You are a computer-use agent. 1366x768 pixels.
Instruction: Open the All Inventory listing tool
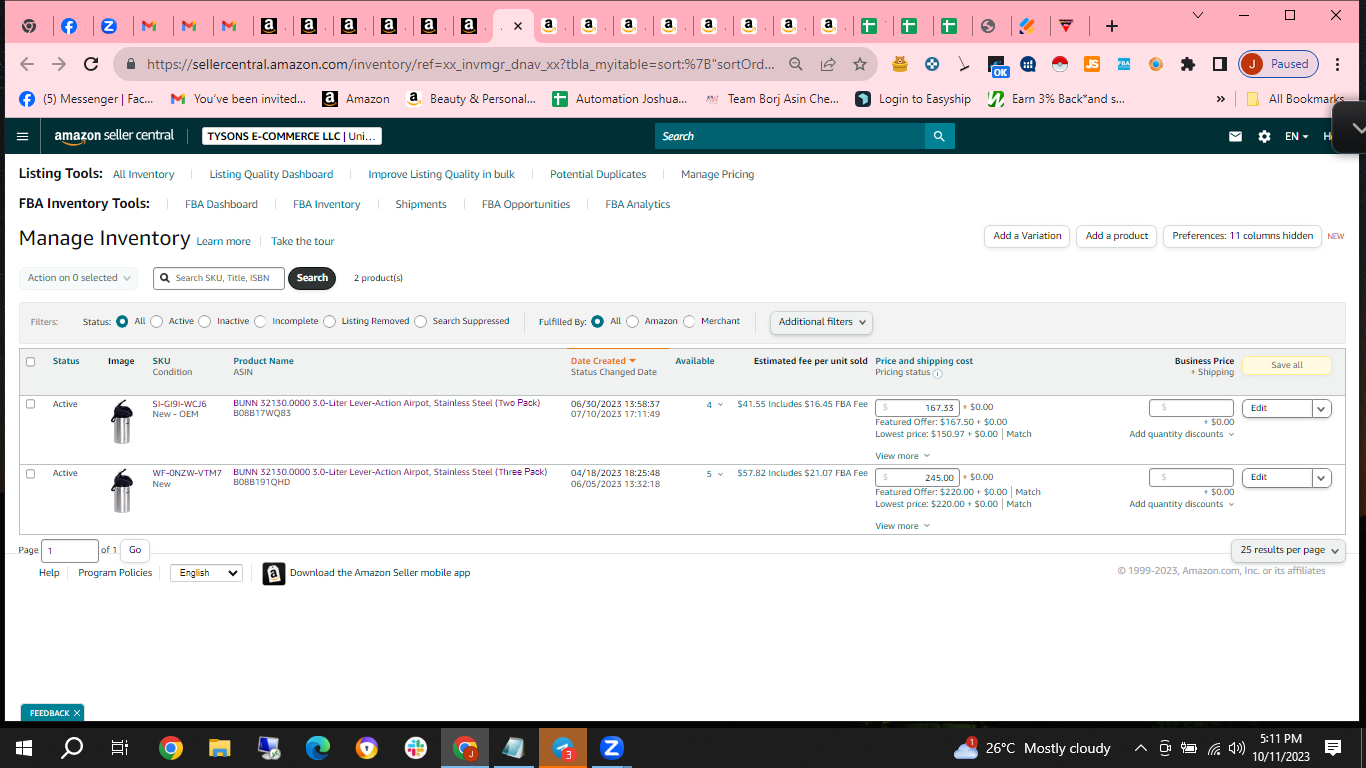click(143, 174)
